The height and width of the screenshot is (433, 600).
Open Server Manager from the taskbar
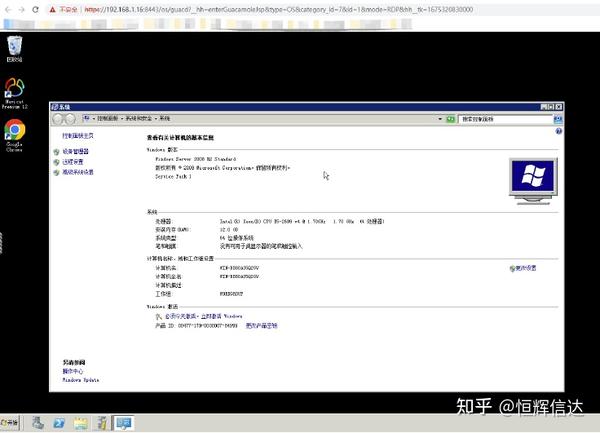[38, 423]
